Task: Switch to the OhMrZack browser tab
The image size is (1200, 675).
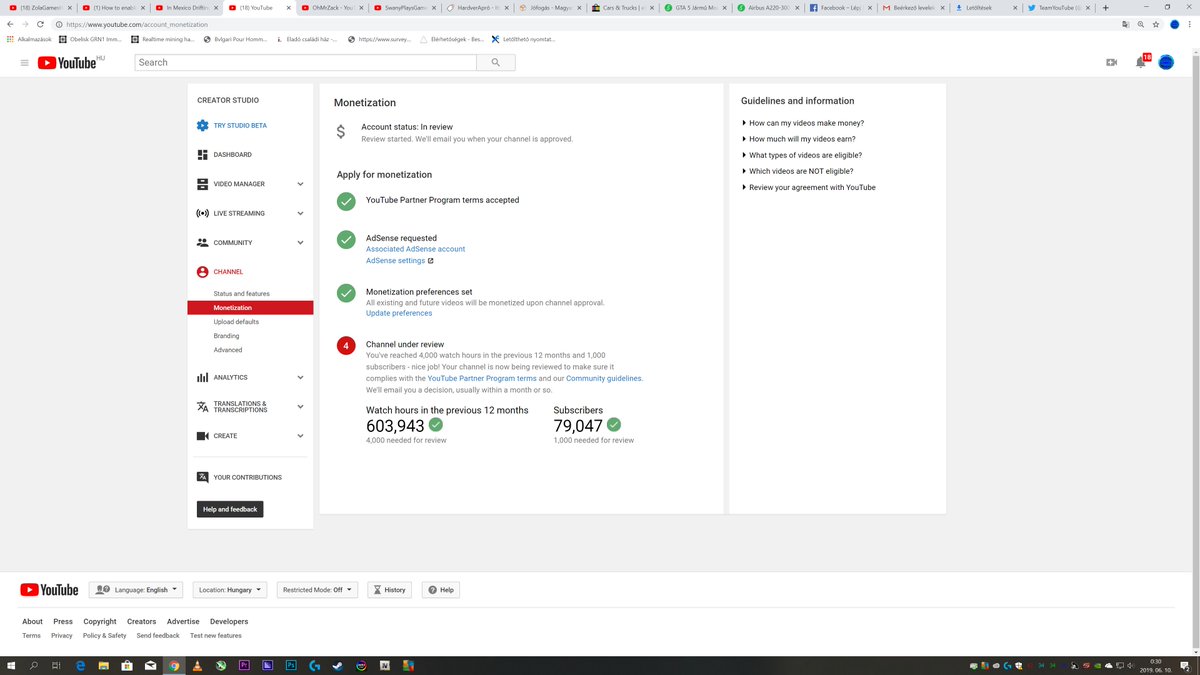Action: tap(333, 7)
